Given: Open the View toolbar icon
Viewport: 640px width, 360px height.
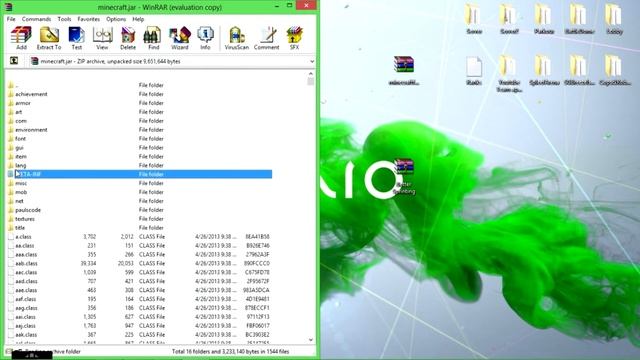Looking at the screenshot, I should [102, 38].
